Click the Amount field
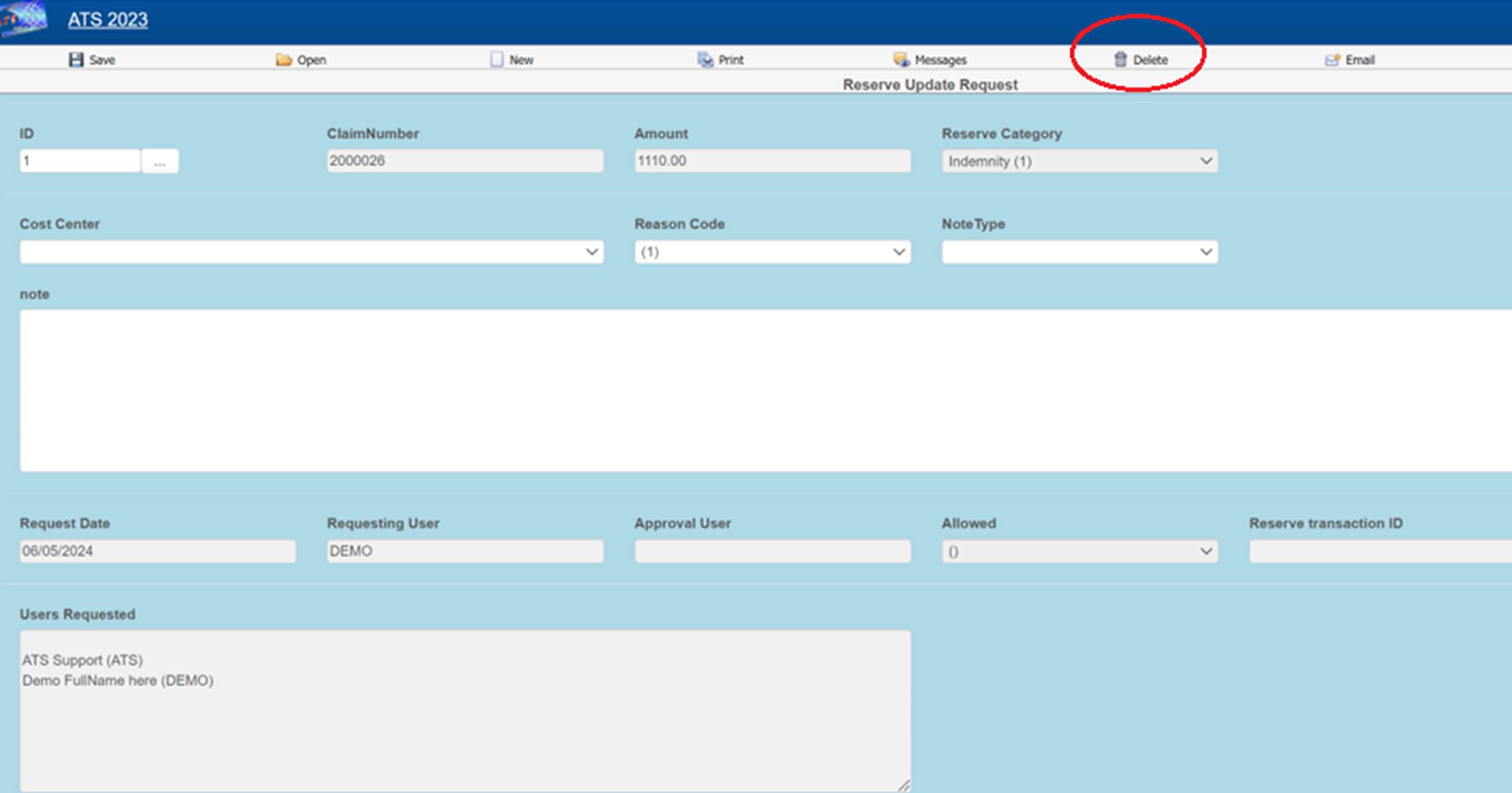The image size is (1512, 793). pyautogui.click(x=772, y=161)
